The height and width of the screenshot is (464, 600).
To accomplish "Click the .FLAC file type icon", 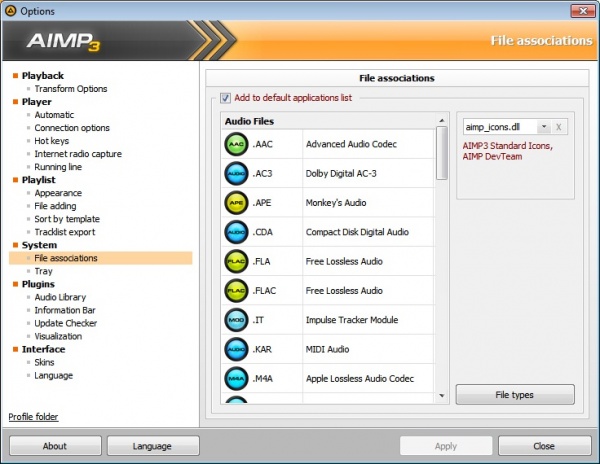I will (x=236, y=291).
